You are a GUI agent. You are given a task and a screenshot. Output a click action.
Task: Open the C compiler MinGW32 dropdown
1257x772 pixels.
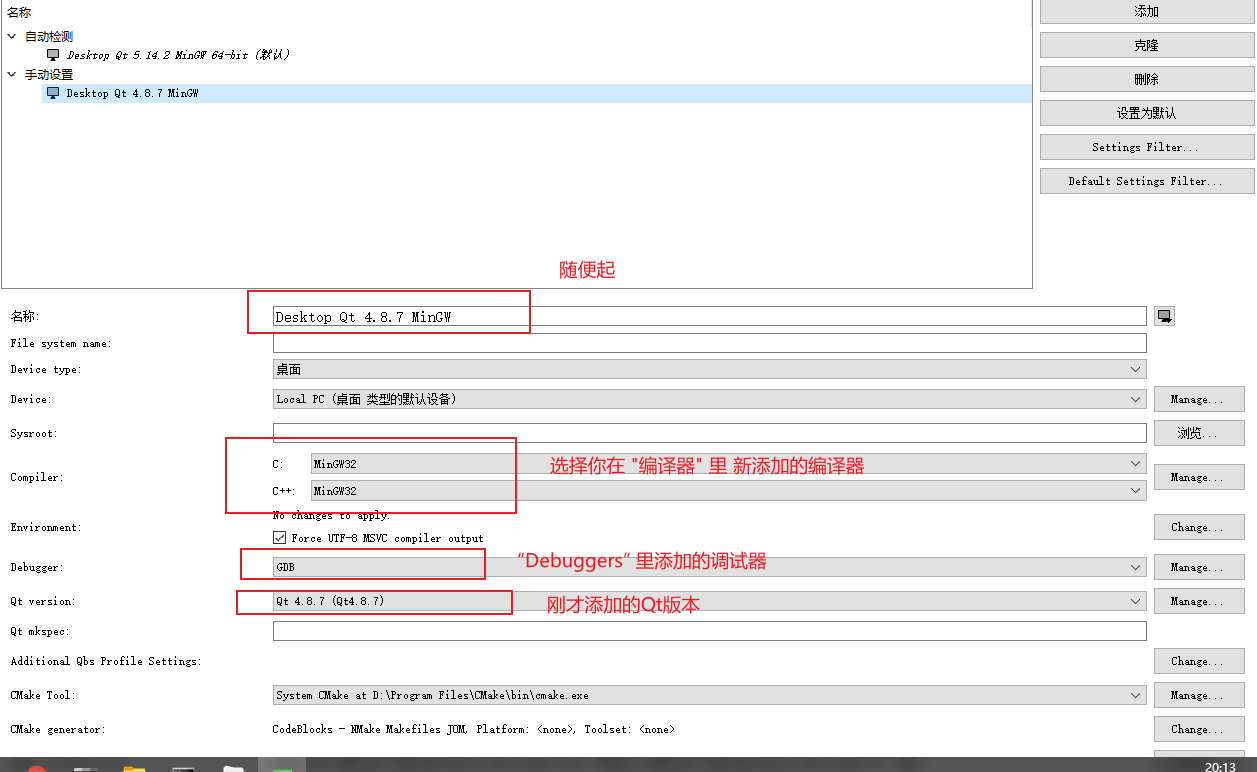(728, 464)
